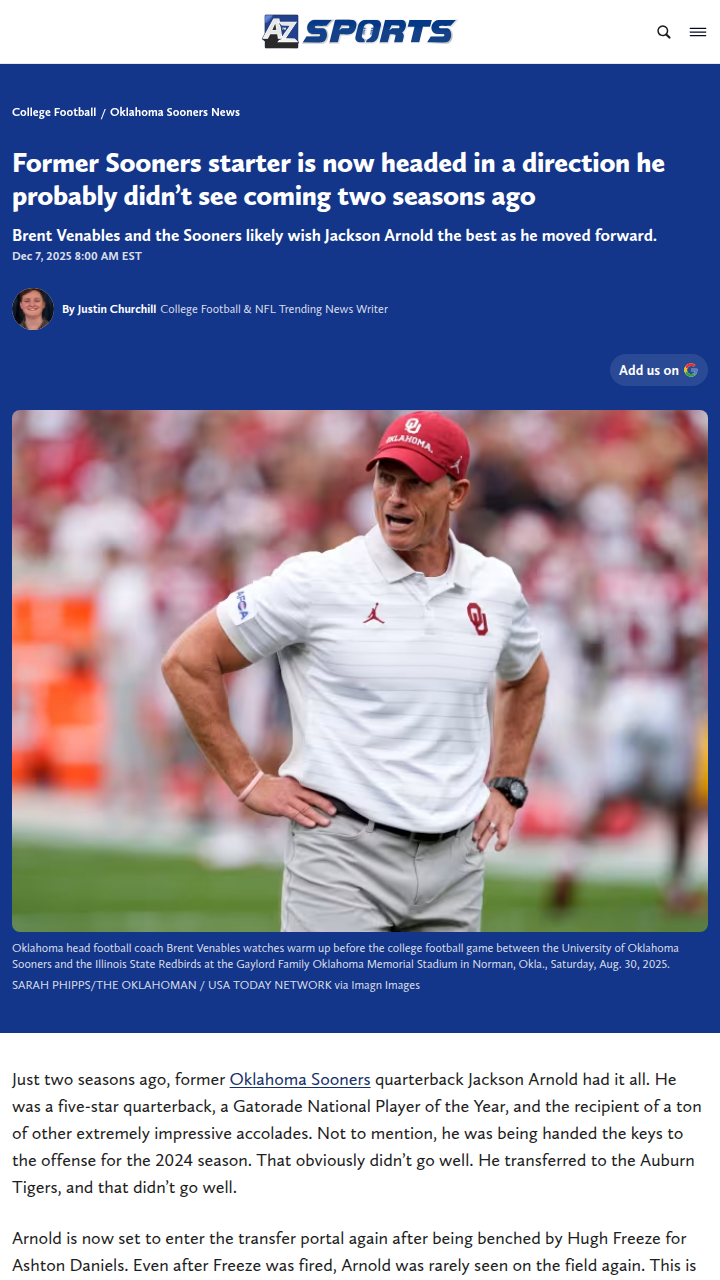The image size is (720, 1280).
Task: Click the Sarah Phipps photo credit line
Action: 216,985
